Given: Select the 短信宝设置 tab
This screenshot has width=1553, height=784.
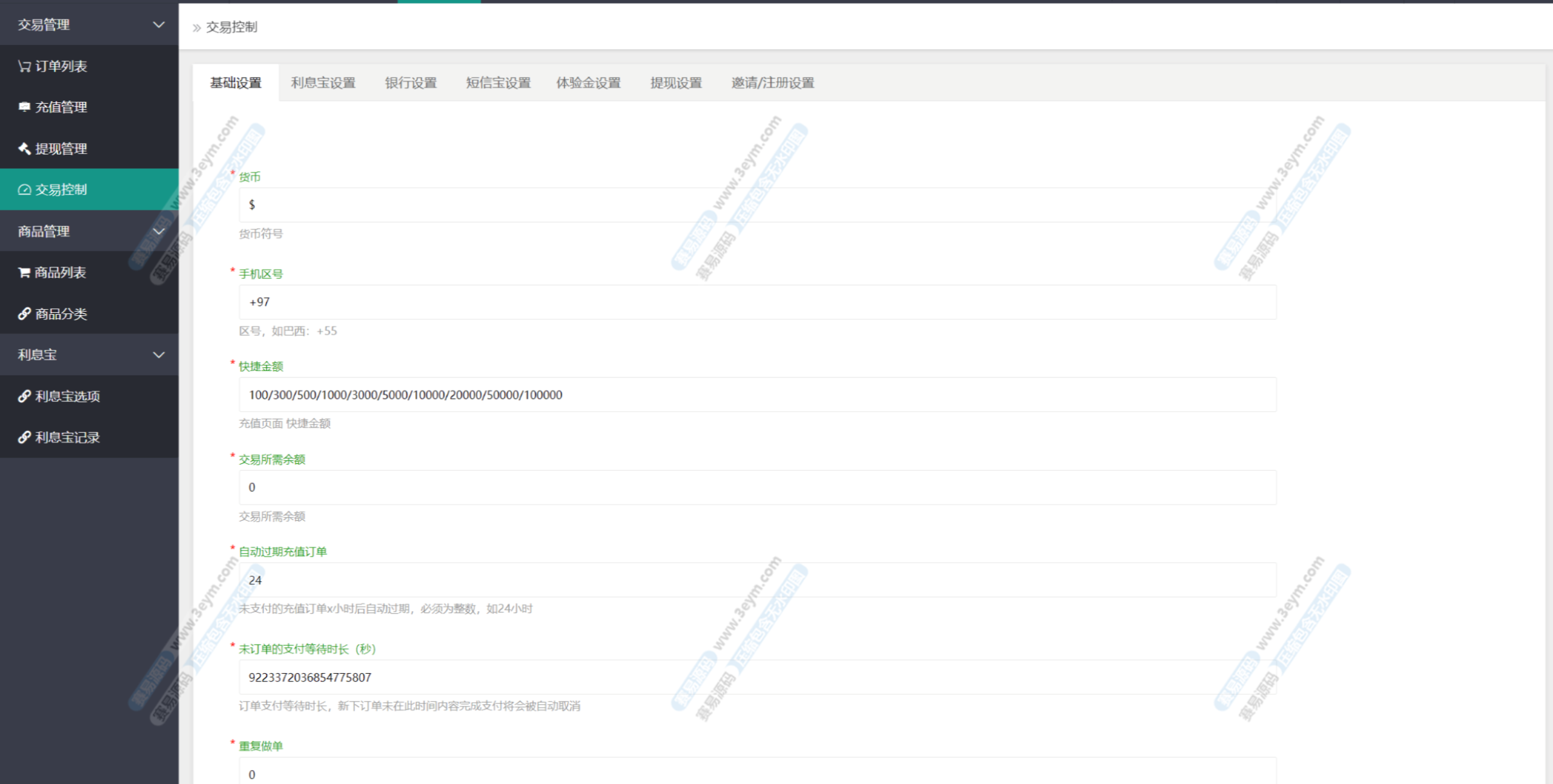Looking at the screenshot, I should pos(498,83).
